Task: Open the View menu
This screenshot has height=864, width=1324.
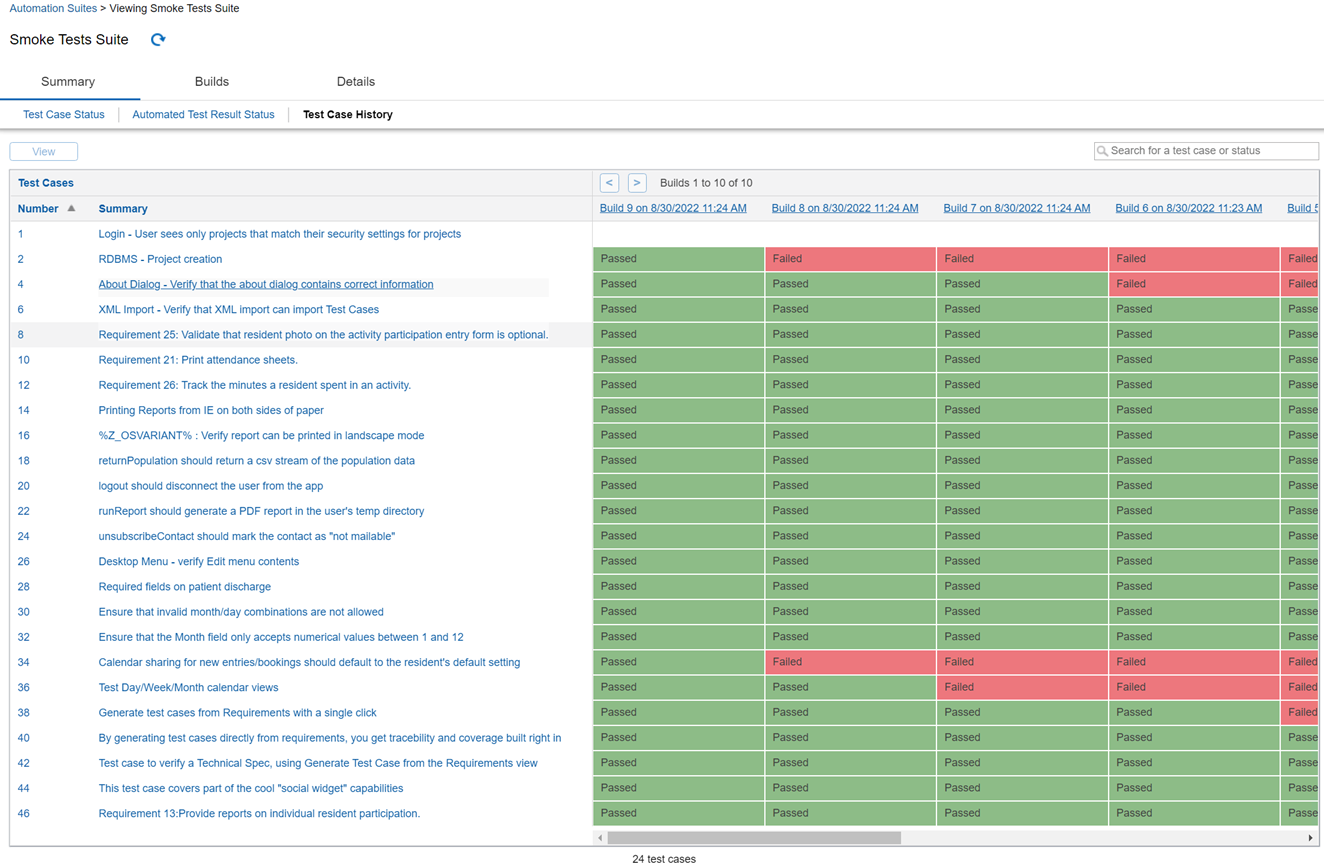Action: tap(43, 150)
